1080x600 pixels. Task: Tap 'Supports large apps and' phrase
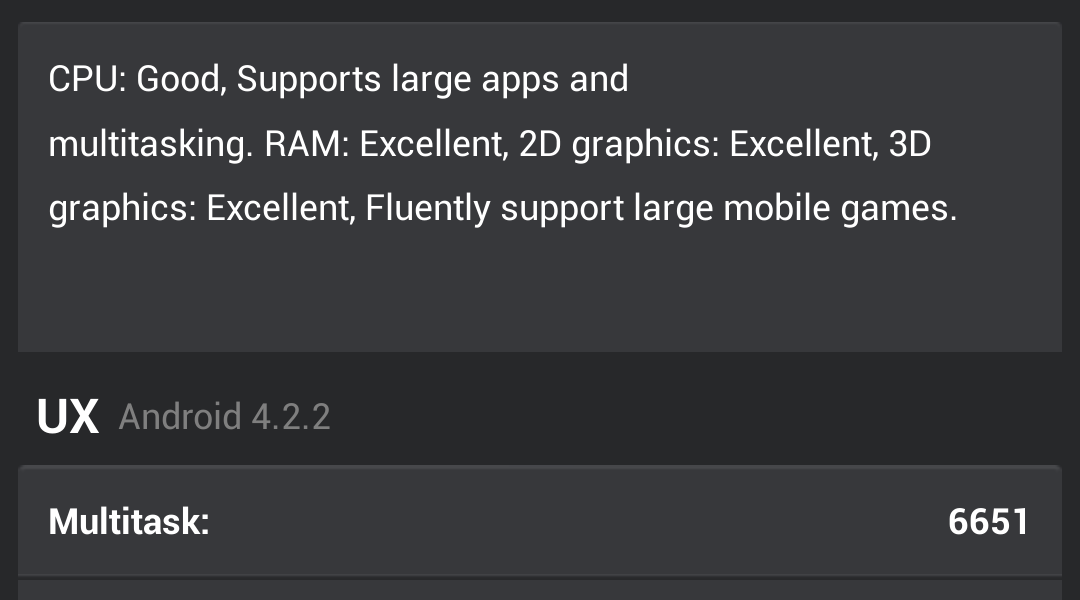[x=432, y=79]
